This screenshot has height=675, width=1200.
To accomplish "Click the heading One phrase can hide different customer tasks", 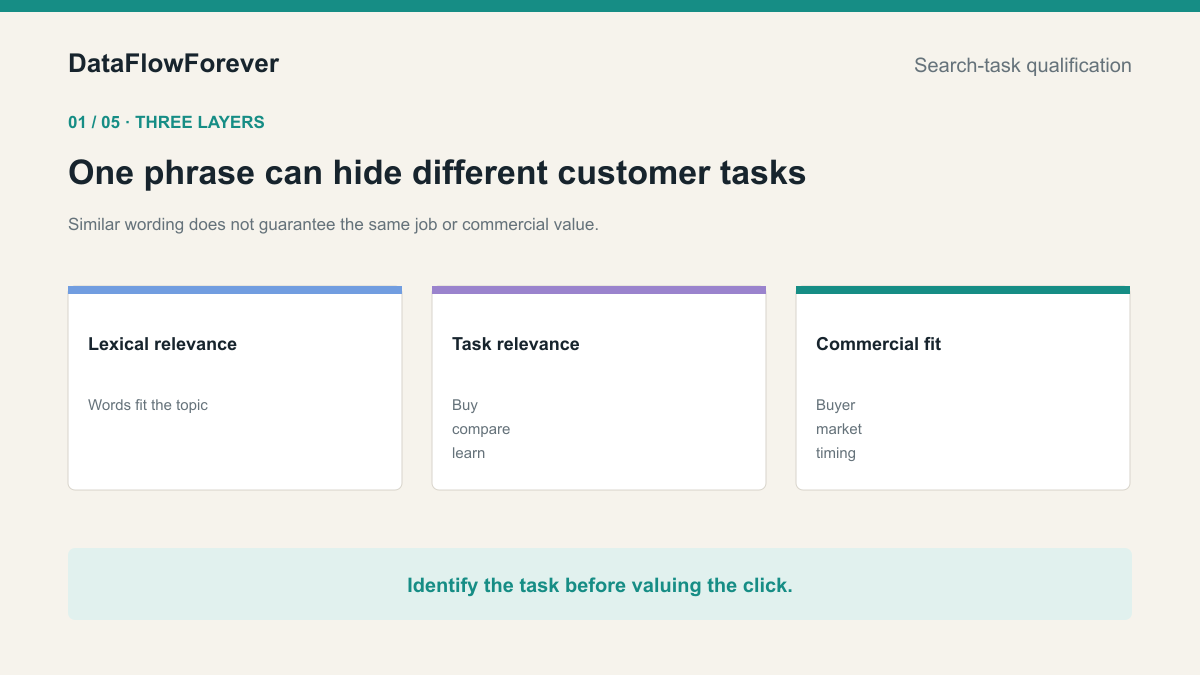I will point(437,173).
